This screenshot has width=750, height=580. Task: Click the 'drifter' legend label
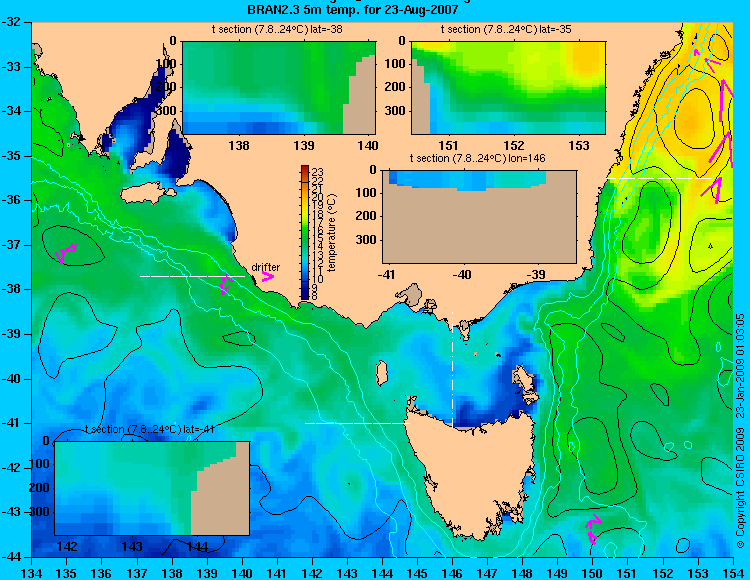tap(265, 267)
